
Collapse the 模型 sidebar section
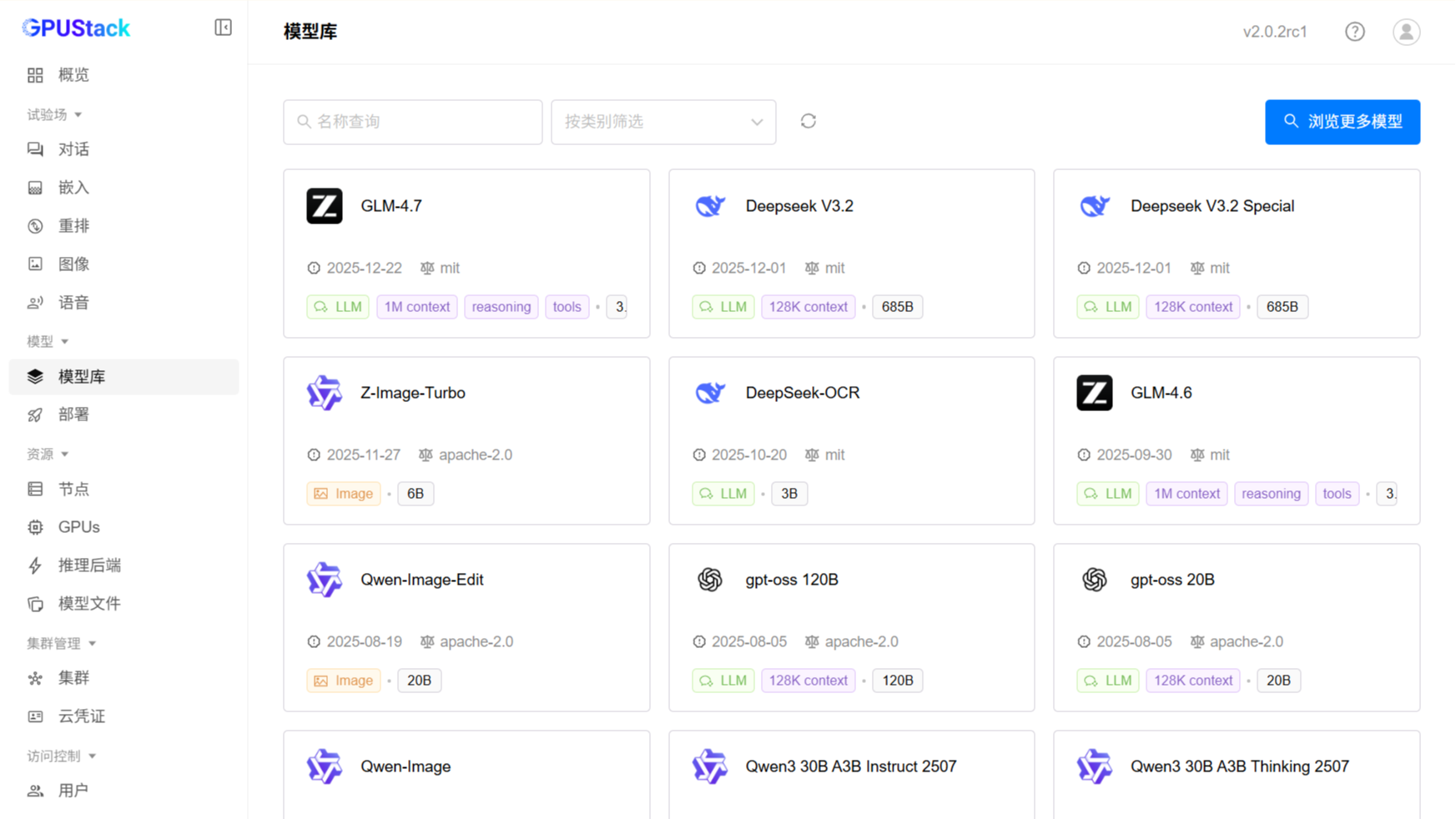pyautogui.click(x=48, y=341)
